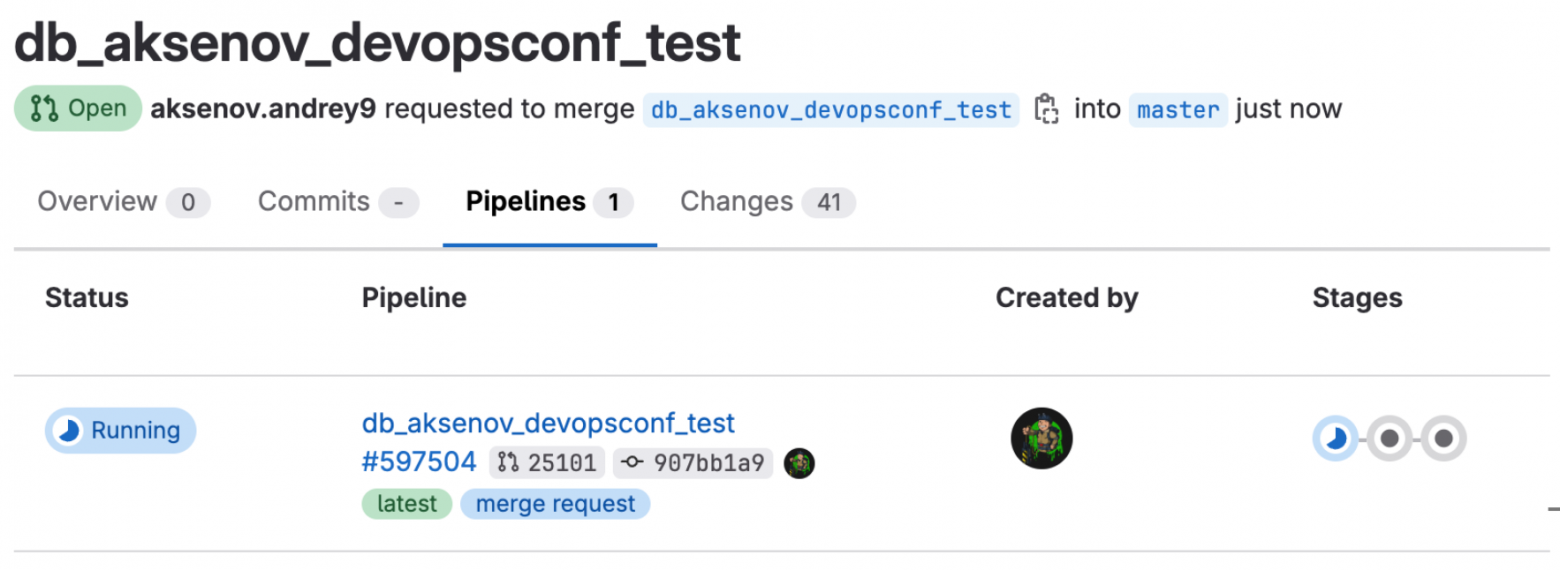
Task: Open the creator avatar in Created by column
Action: coord(1041,438)
